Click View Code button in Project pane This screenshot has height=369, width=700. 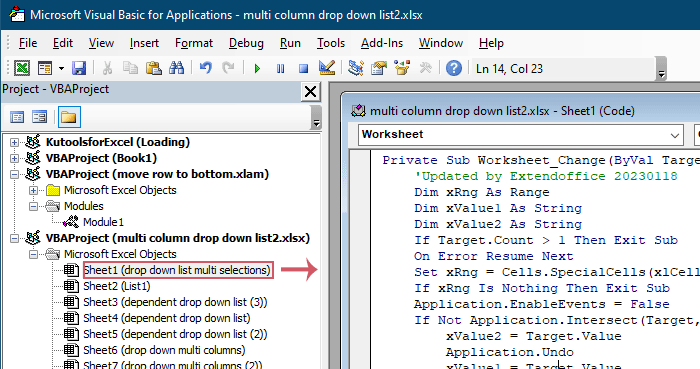[x=17, y=117]
